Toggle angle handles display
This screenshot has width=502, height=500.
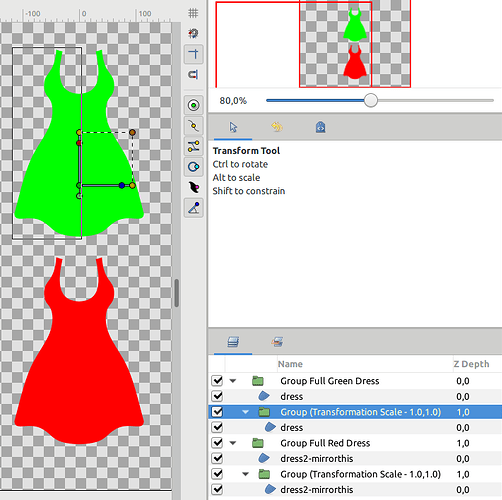pos(193,208)
